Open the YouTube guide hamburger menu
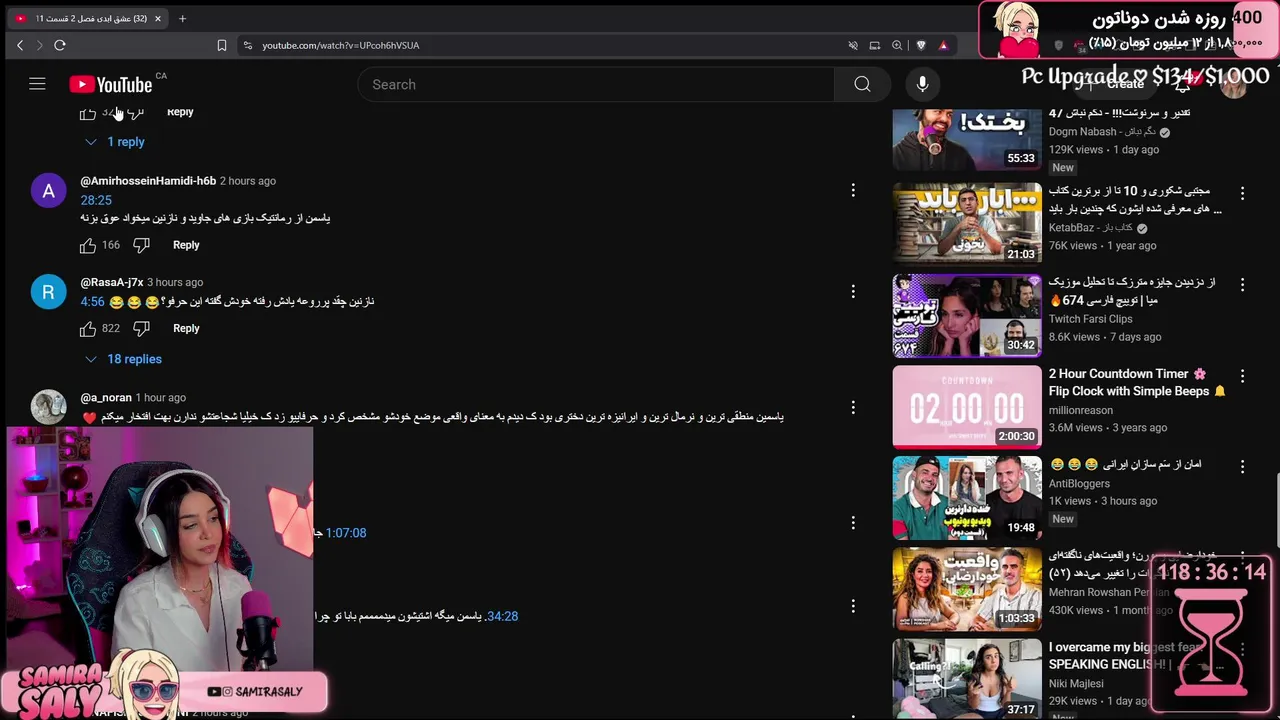This screenshot has height=720, width=1280. (37, 84)
